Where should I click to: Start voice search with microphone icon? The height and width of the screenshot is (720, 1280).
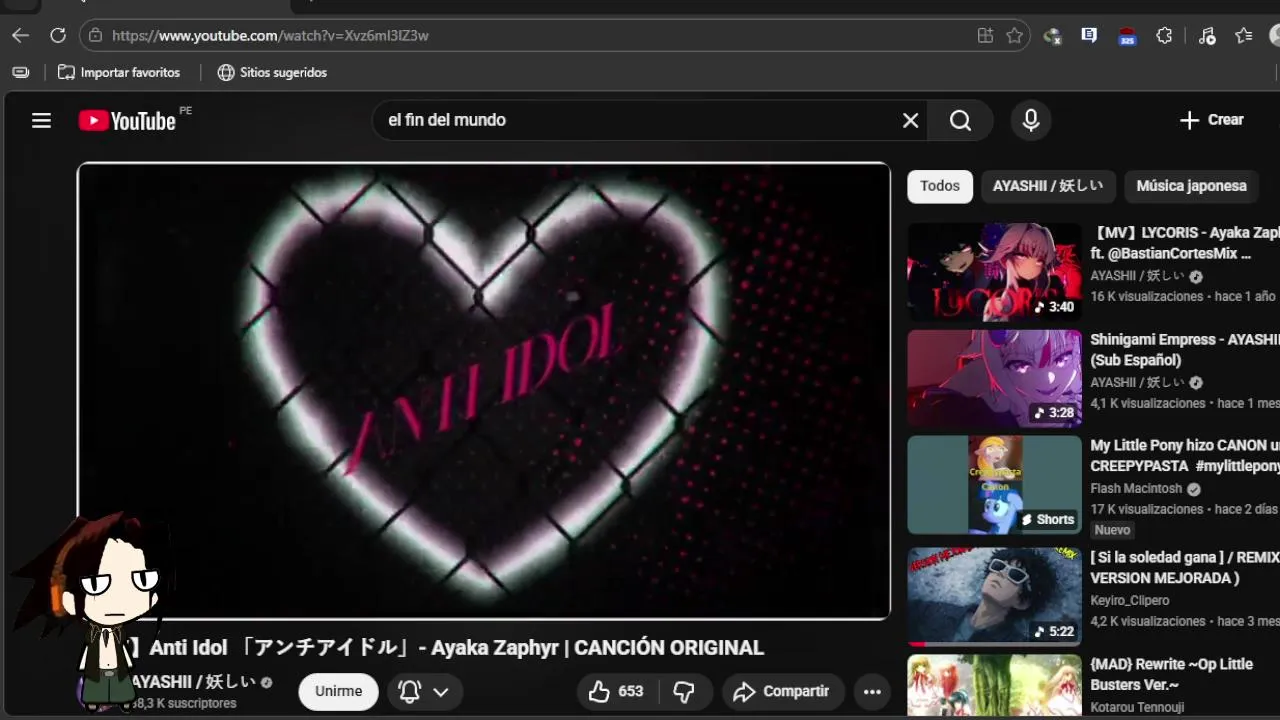1031,120
